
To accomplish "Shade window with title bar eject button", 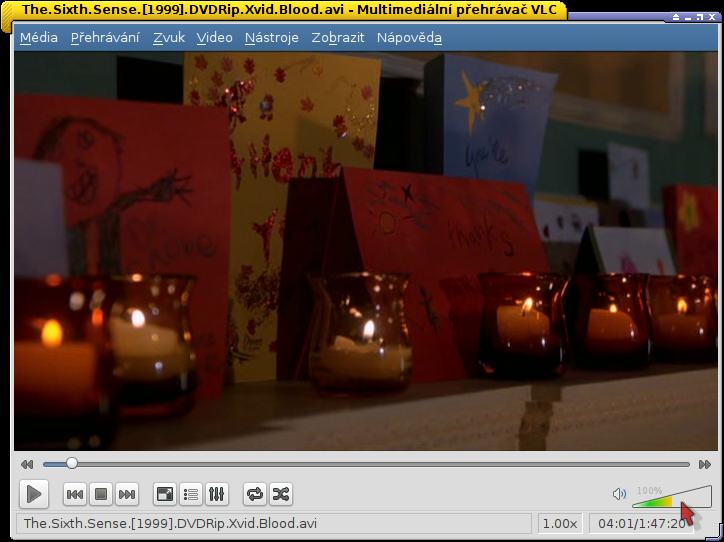I will 676,17.
